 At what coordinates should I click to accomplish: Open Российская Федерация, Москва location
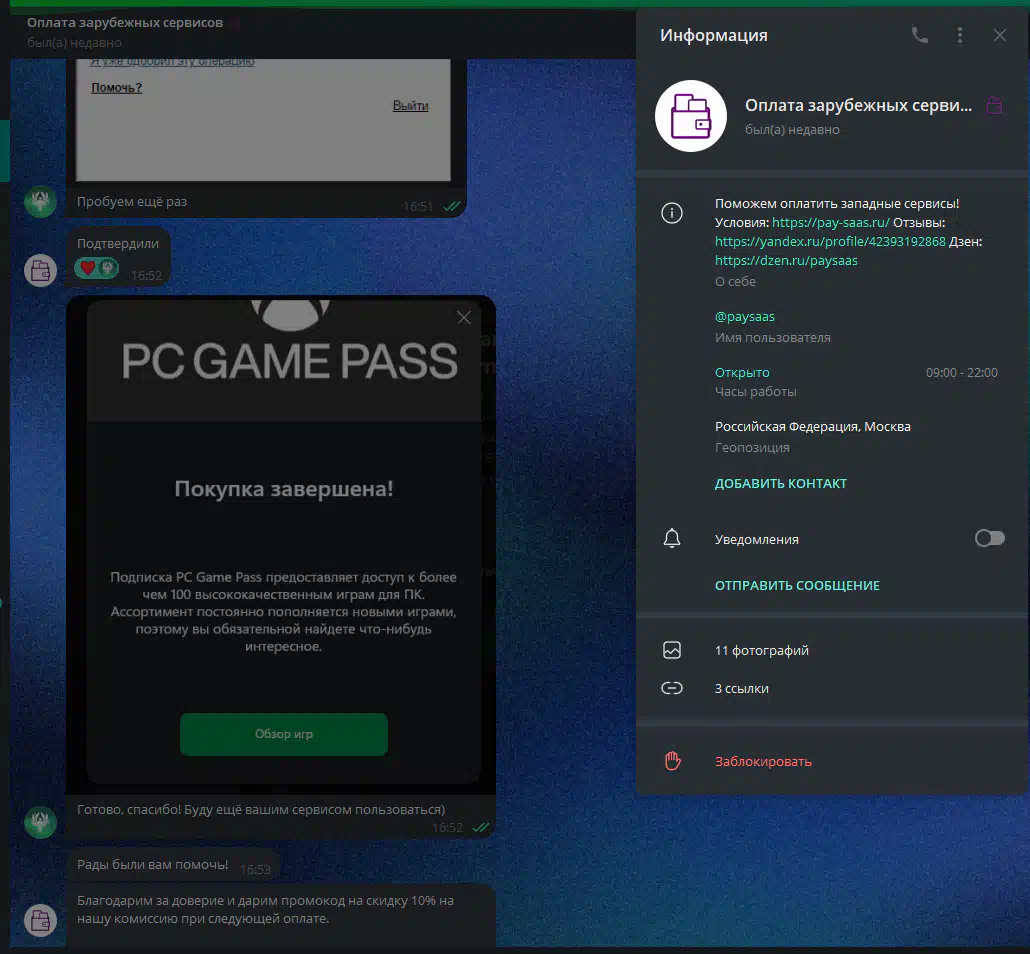[x=812, y=427]
